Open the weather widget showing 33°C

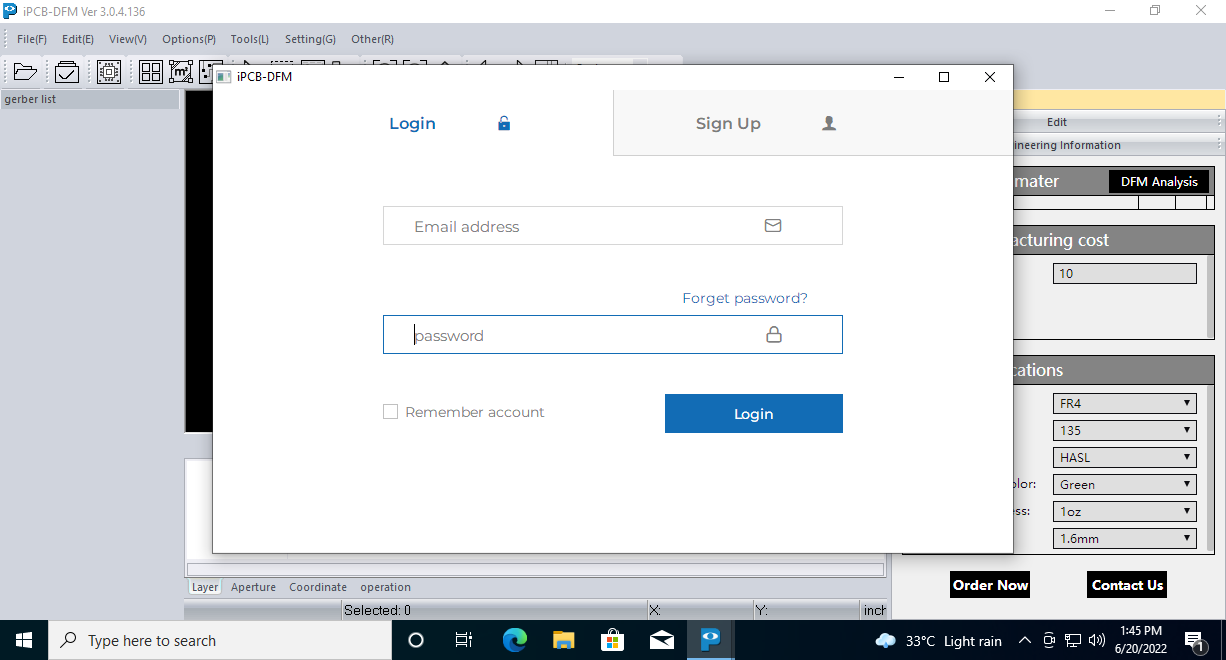pos(938,640)
